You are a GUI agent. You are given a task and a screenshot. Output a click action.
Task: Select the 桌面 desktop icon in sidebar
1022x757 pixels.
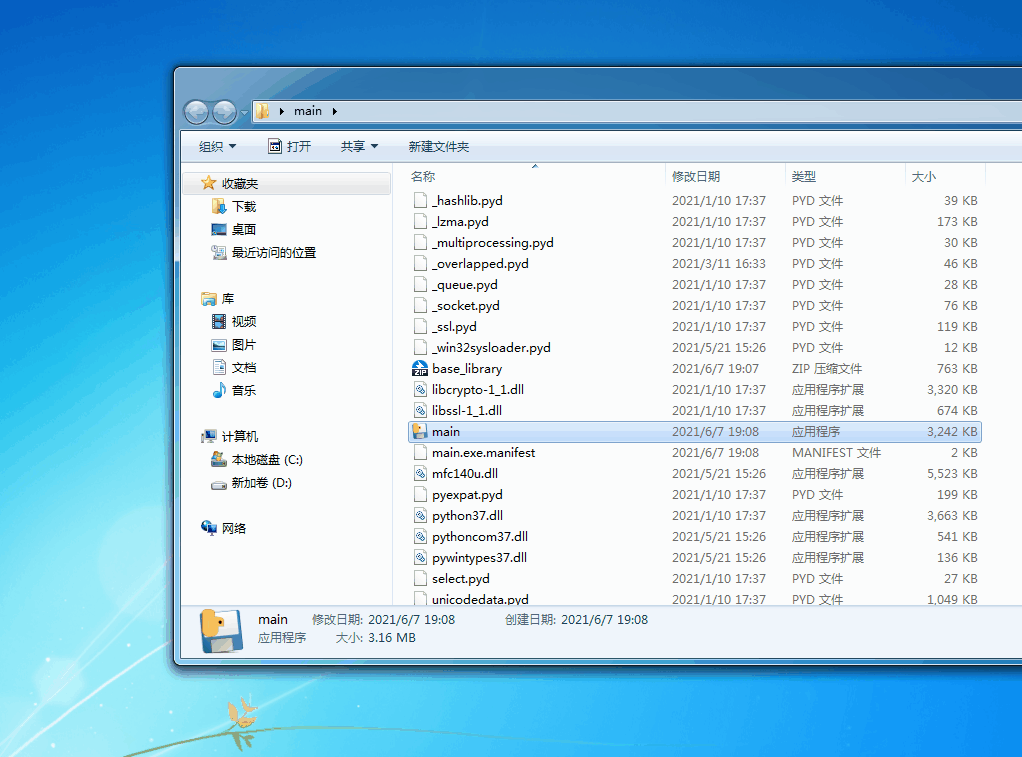[218, 230]
